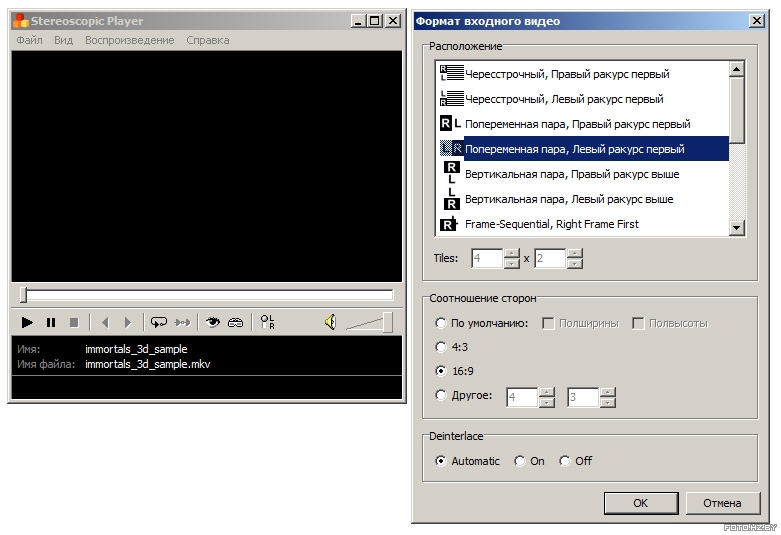Image resolution: width=781 pixels, height=535 pixels.
Task: Decrease Другое height with down arrow
Action: click(x=608, y=402)
